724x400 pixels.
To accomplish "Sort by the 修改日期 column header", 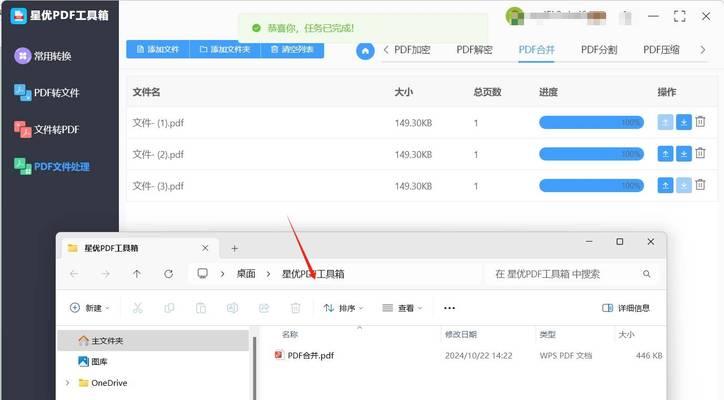I will click(x=460, y=334).
